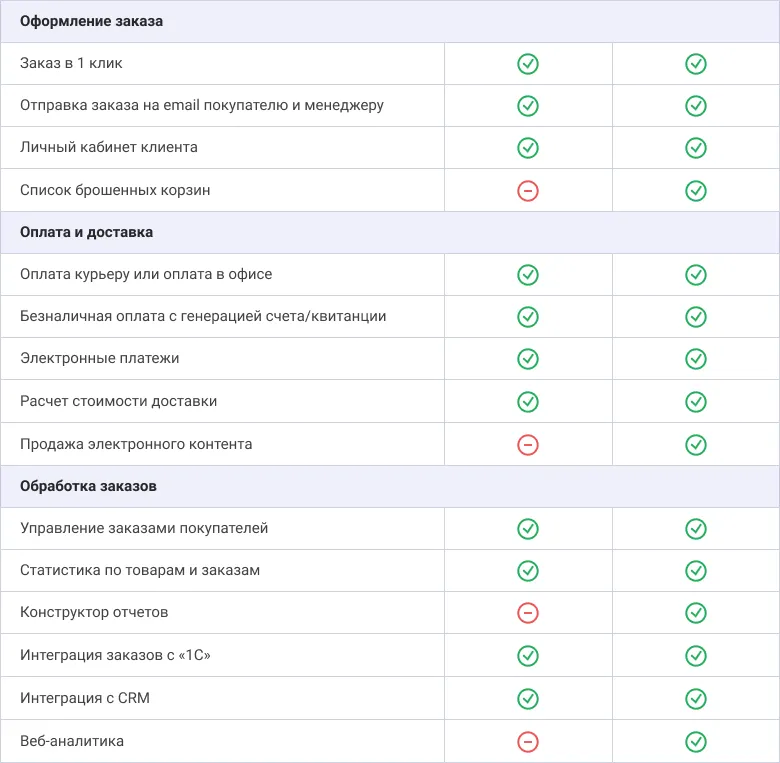Click red minus icon for Веб-аналитика
The width and height of the screenshot is (780, 763).
point(528,742)
